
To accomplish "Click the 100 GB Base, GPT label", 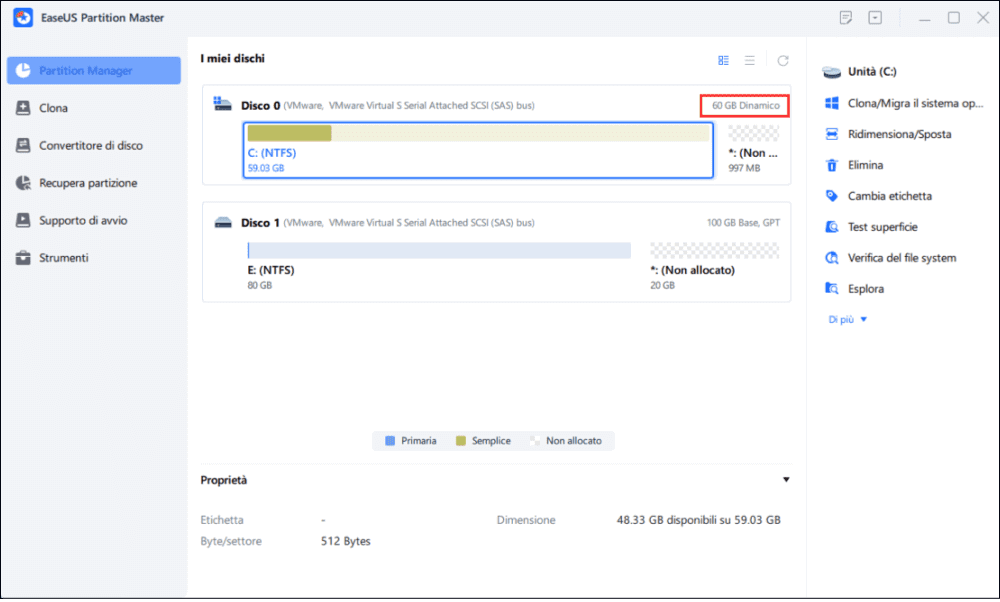I will 743,223.
